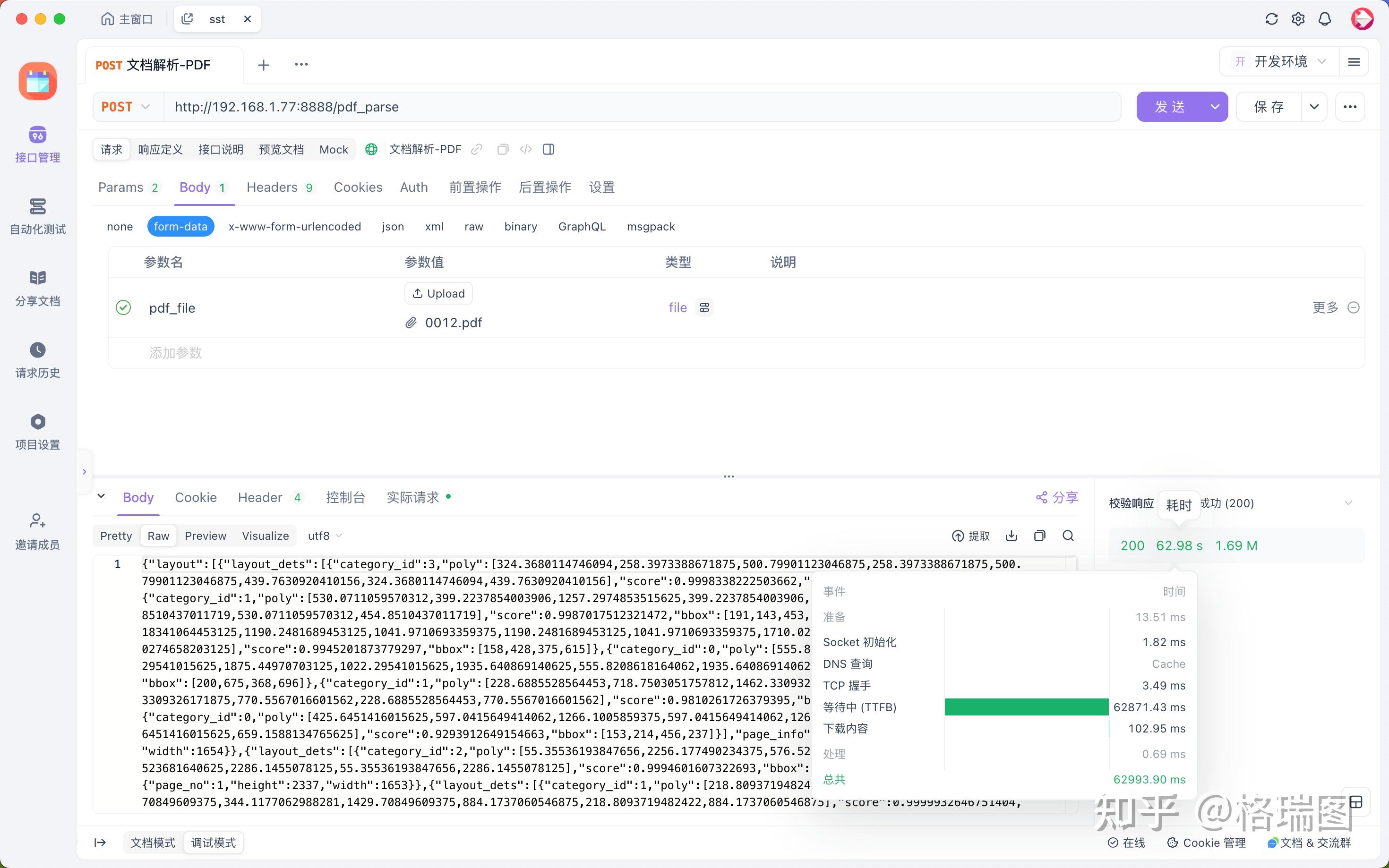Image resolution: width=1389 pixels, height=868 pixels.
Task: Open the notifications bell icon
Action: point(1325,19)
